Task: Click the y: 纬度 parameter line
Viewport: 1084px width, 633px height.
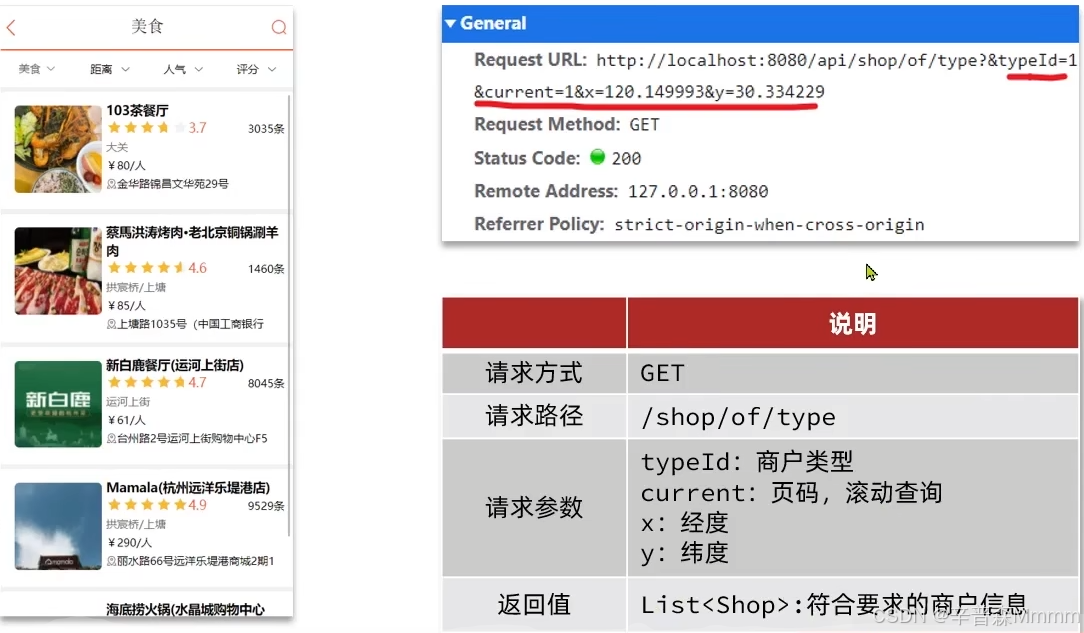Action: click(x=684, y=553)
